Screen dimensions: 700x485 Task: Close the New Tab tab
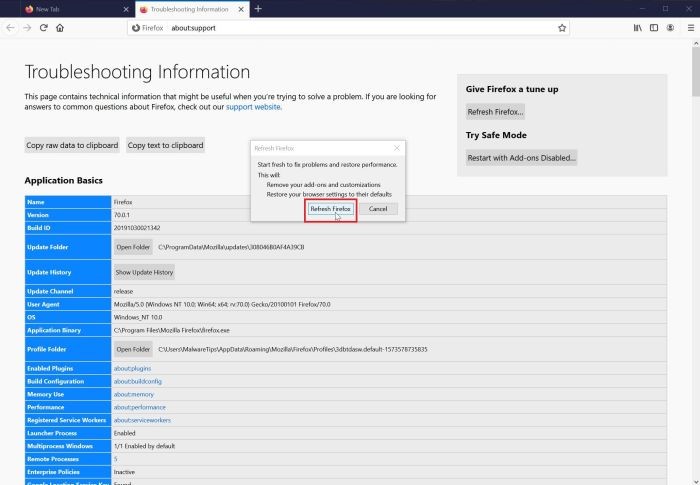126,9
